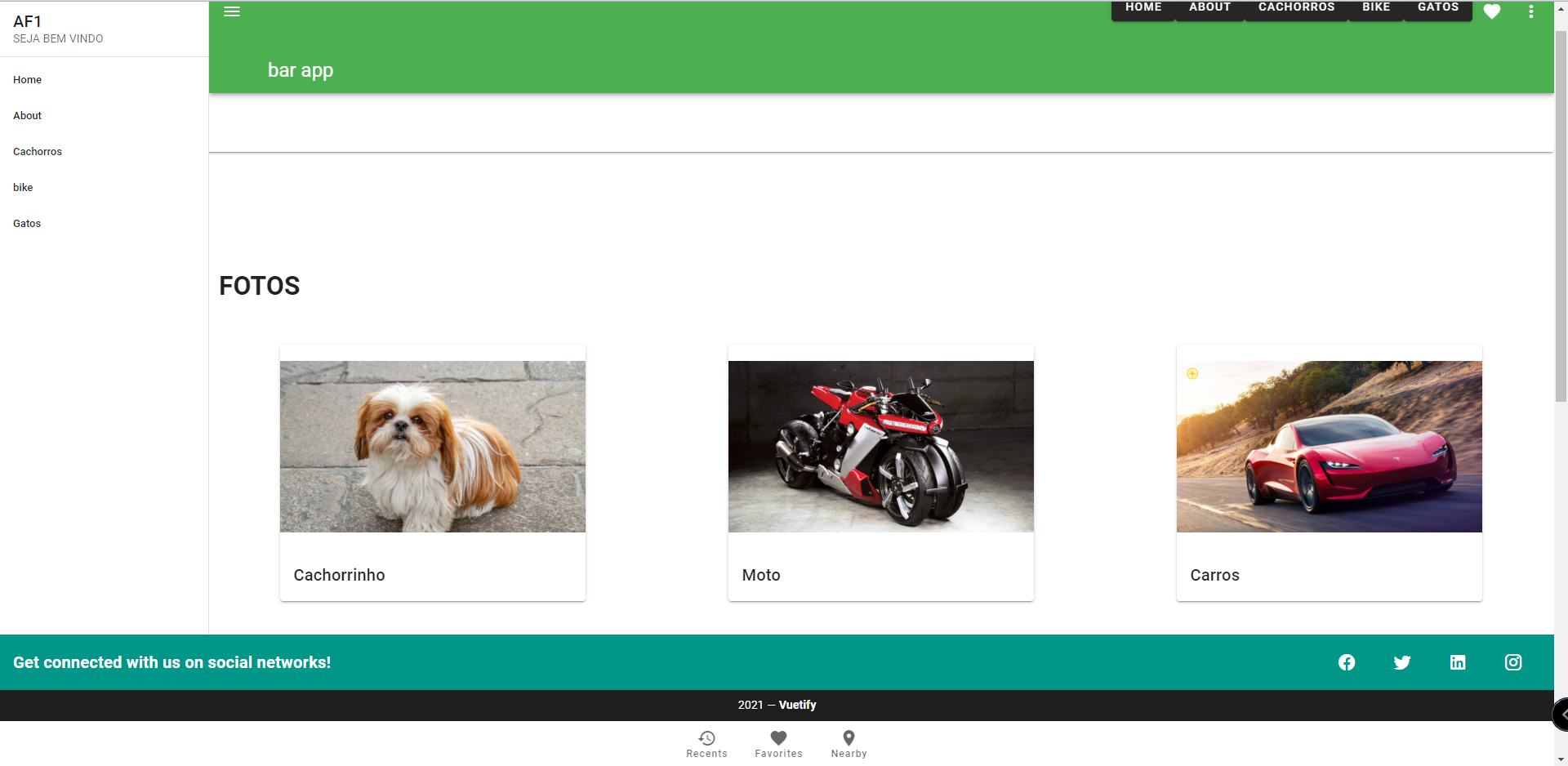The image size is (1568, 766).
Task: Click the social networks footer message
Action: (172, 662)
